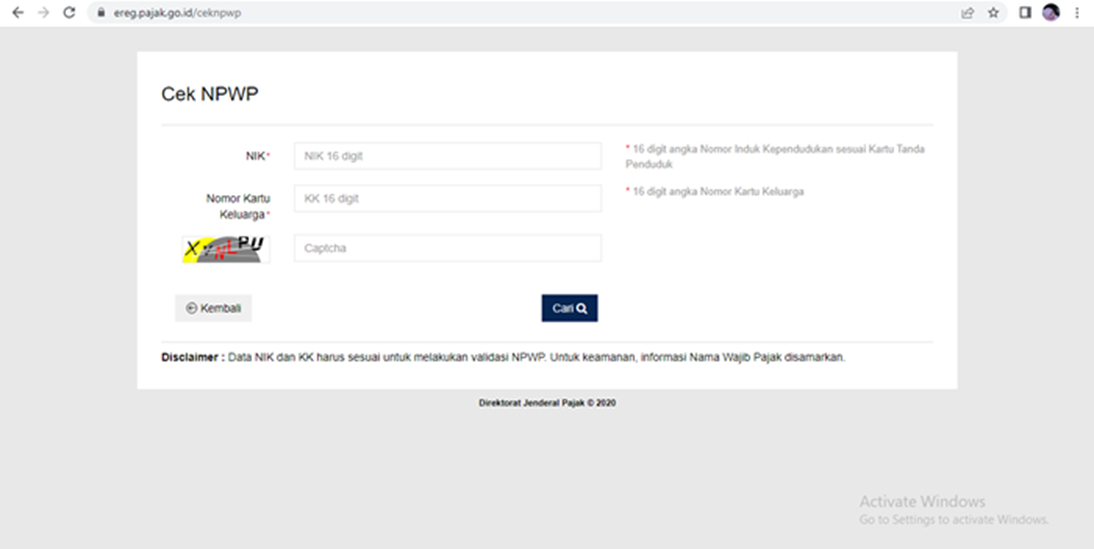Open the Chrome three-dot menu
This screenshot has width=1094, height=549.
1077,13
